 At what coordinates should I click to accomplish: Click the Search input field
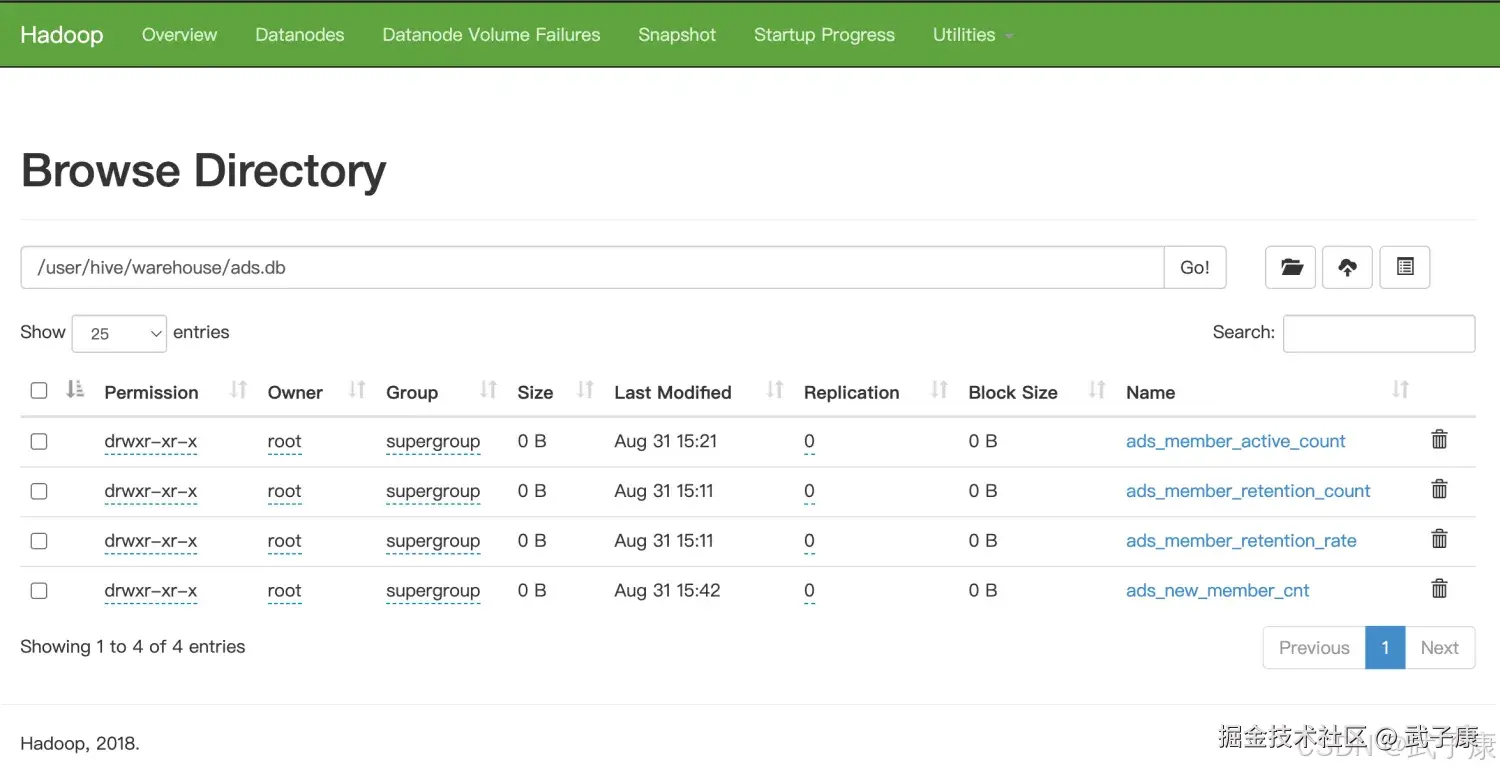pyautogui.click(x=1378, y=334)
